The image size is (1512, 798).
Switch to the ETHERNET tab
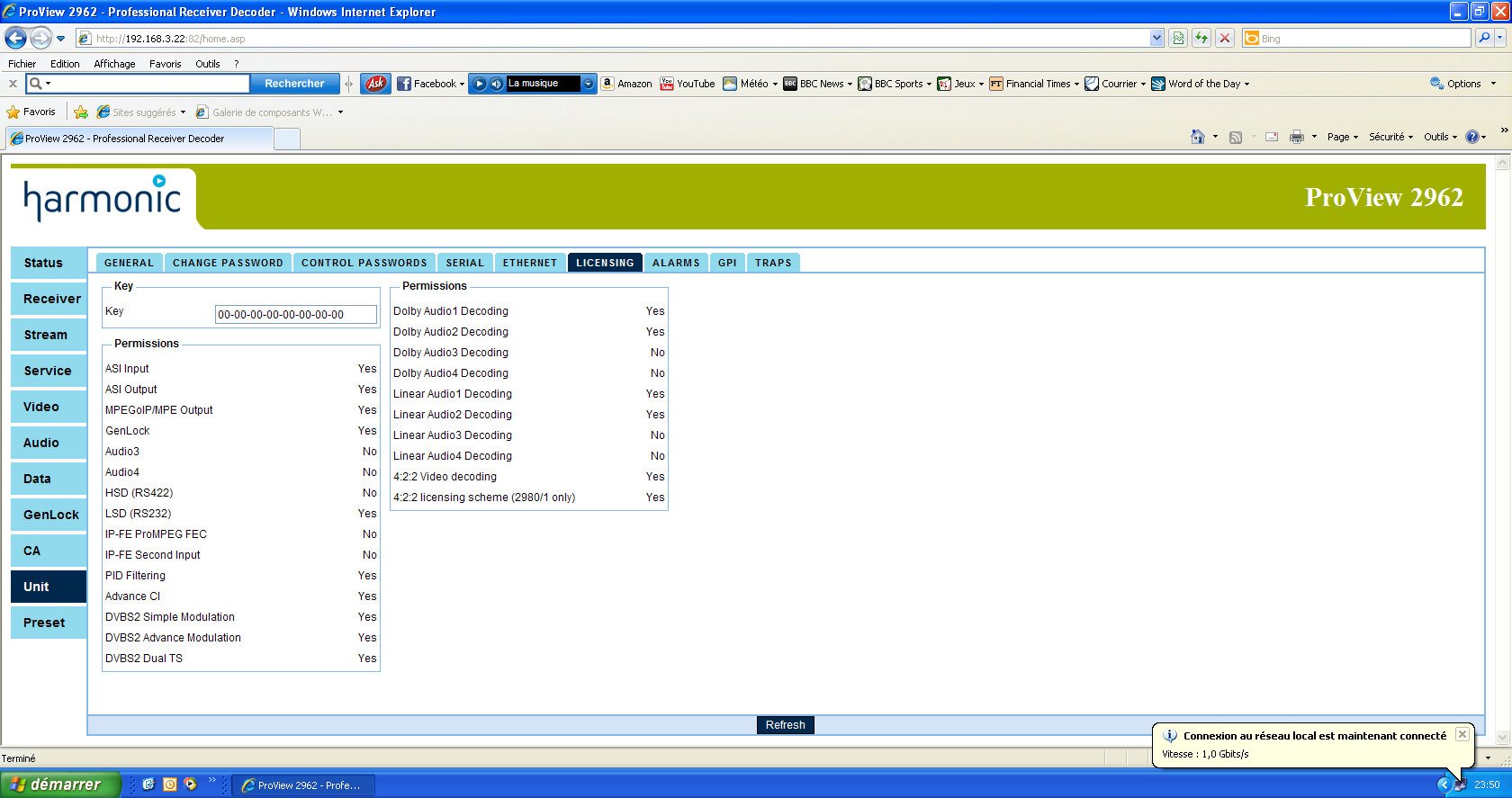(530, 263)
